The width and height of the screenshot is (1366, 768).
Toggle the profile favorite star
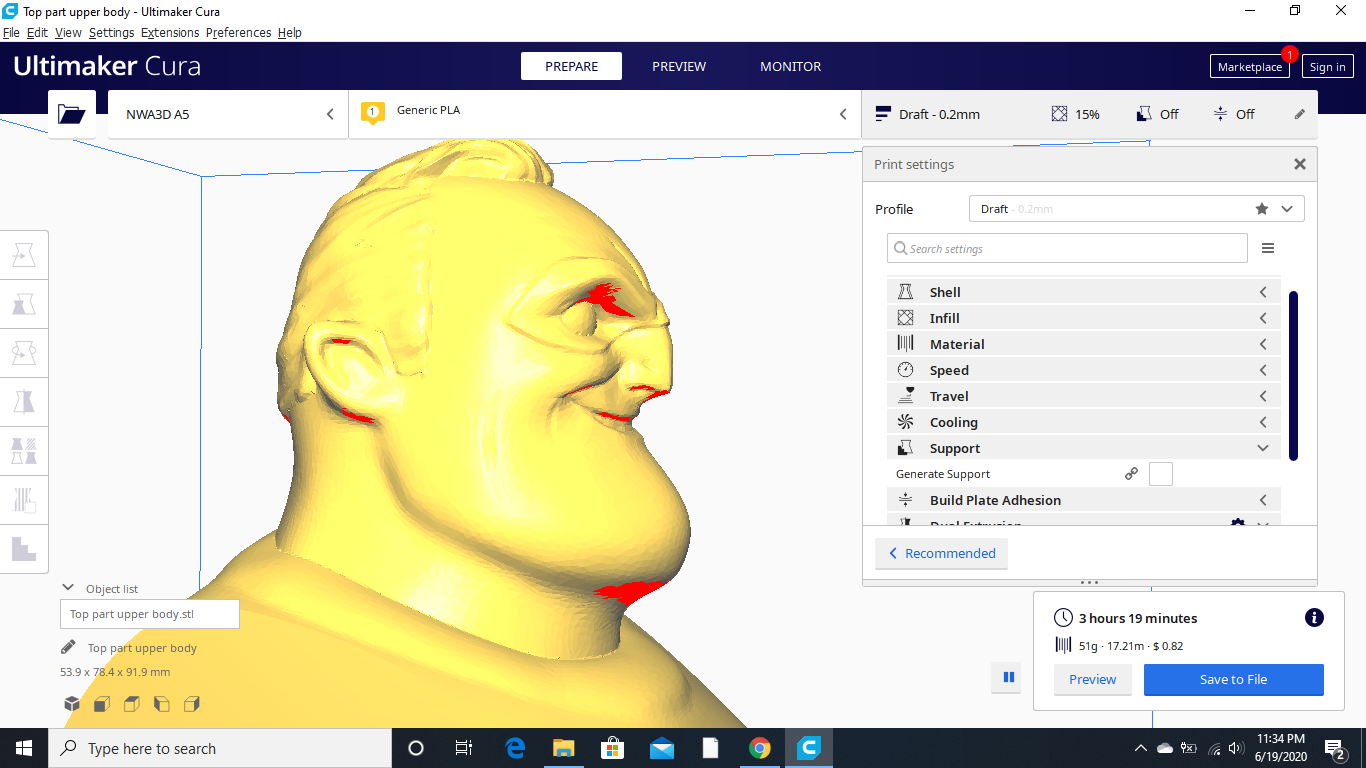point(1261,208)
